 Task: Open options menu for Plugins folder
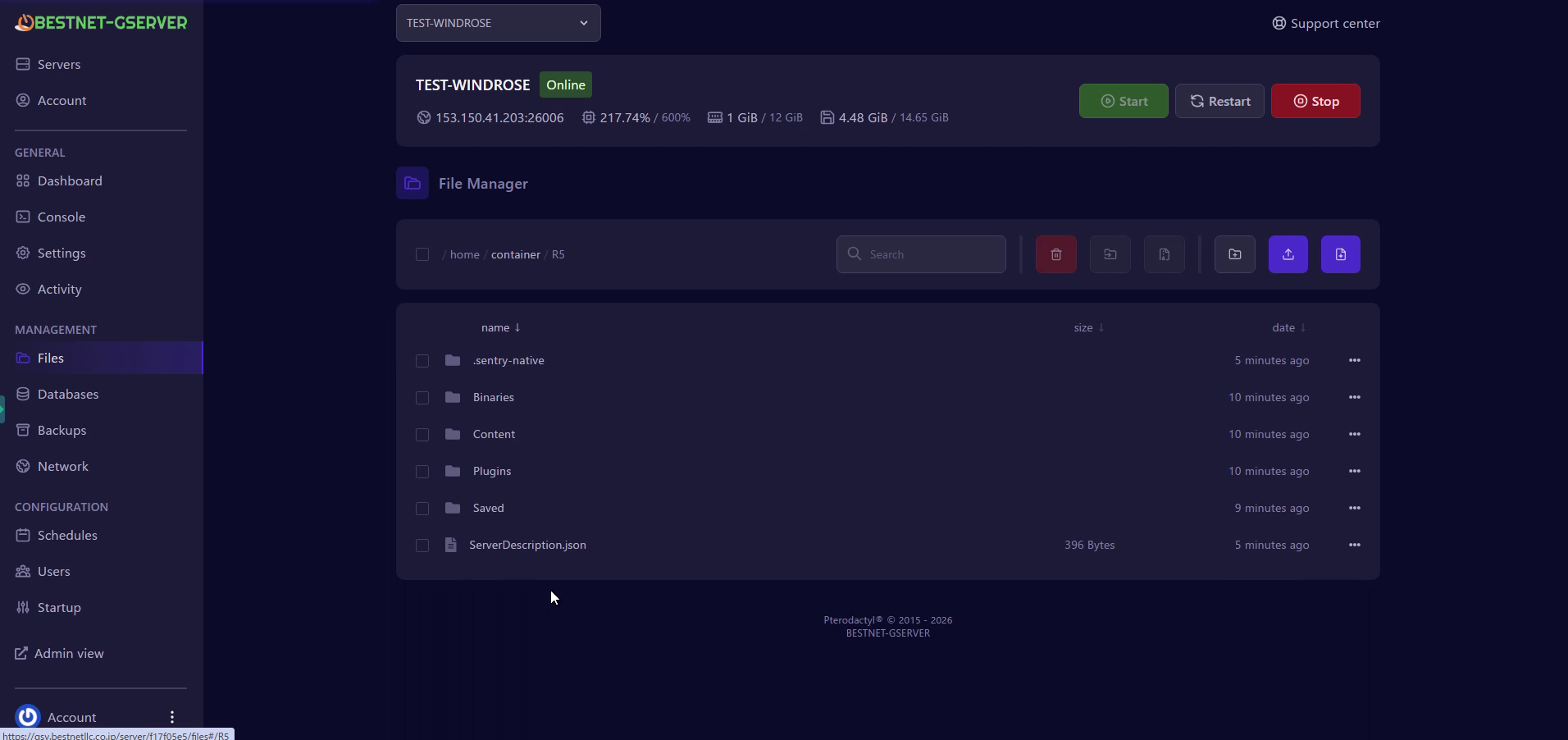(1354, 471)
